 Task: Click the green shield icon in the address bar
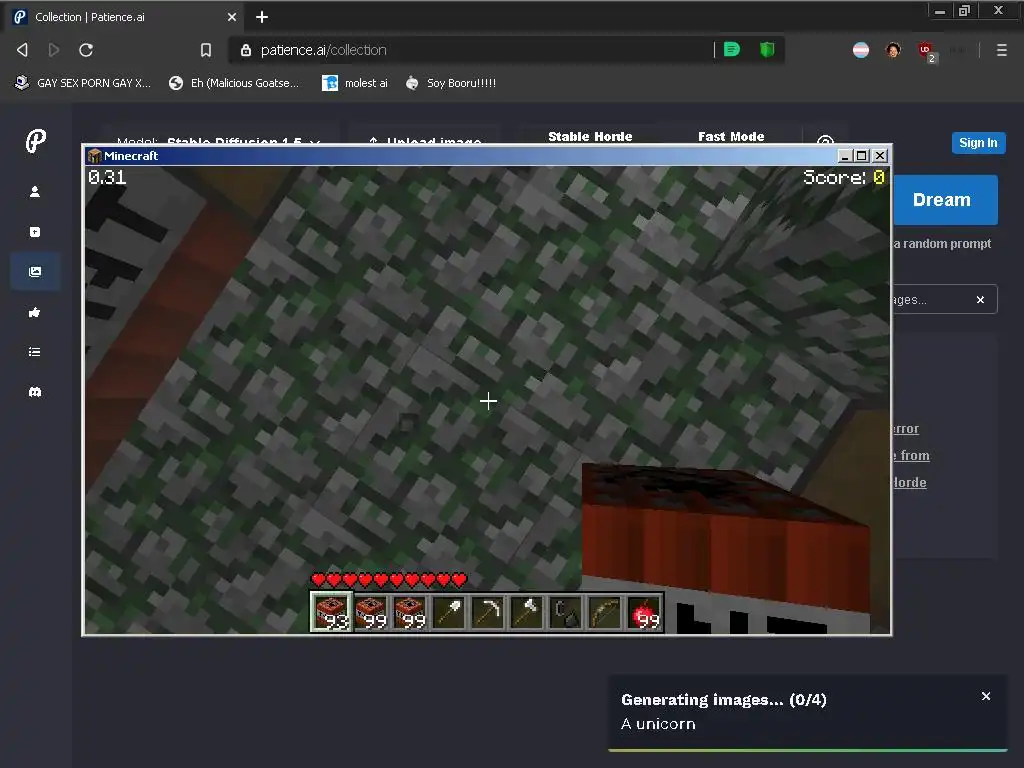767,50
